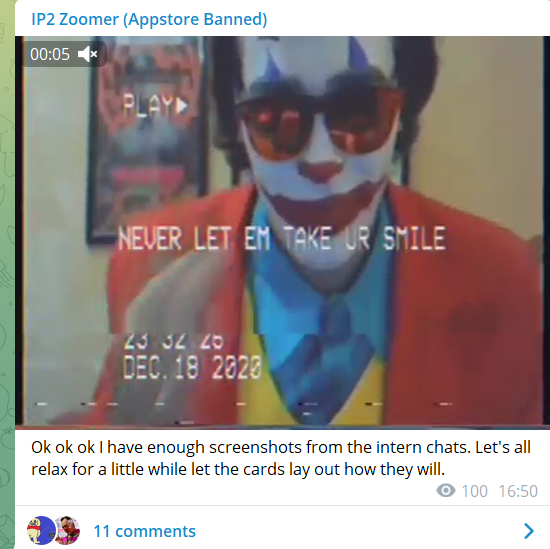Click the second line of text starting with relax
This screenshot has width=550, height=549.
click(238, 469)
